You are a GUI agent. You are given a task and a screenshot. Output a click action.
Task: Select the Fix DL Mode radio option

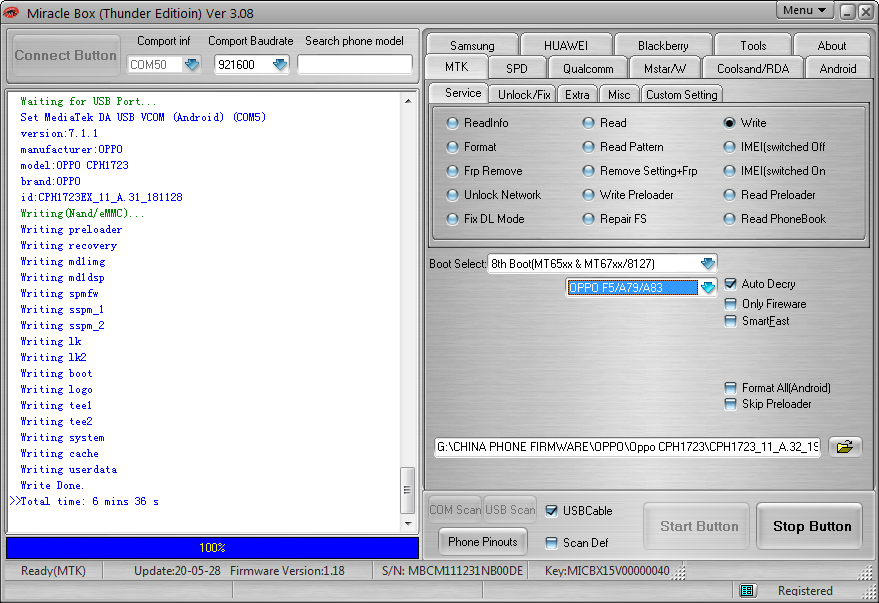click(x=452, y=219)
